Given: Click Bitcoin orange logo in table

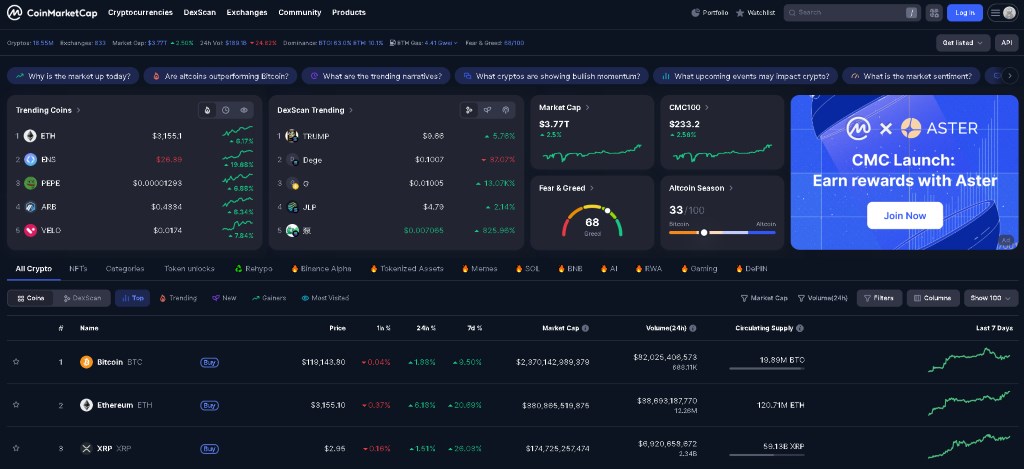Looking at the screenshot, I should click(x=86, y=362).
